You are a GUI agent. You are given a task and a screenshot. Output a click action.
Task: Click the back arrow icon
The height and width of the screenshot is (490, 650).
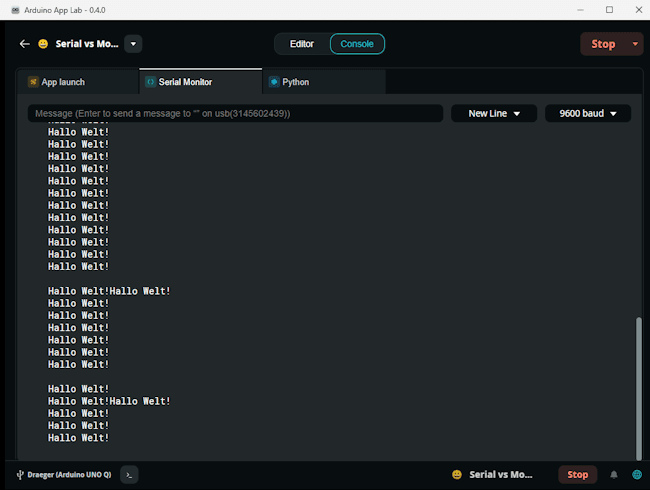click(x=25, y=44)
